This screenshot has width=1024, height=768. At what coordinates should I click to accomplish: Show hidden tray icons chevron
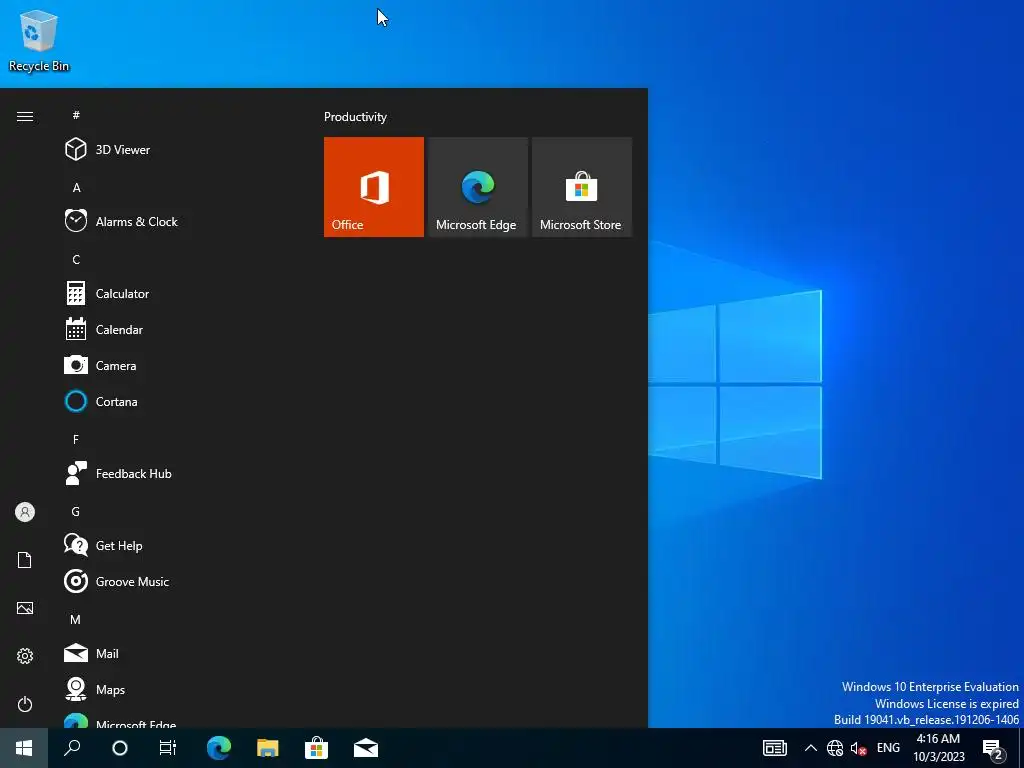(x=810, y=748)
